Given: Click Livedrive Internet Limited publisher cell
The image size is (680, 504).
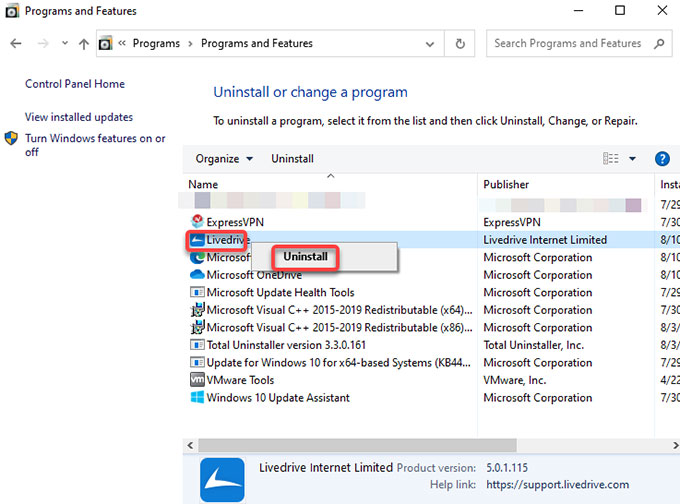Looking at the screenshot, I should pos(545,239).
